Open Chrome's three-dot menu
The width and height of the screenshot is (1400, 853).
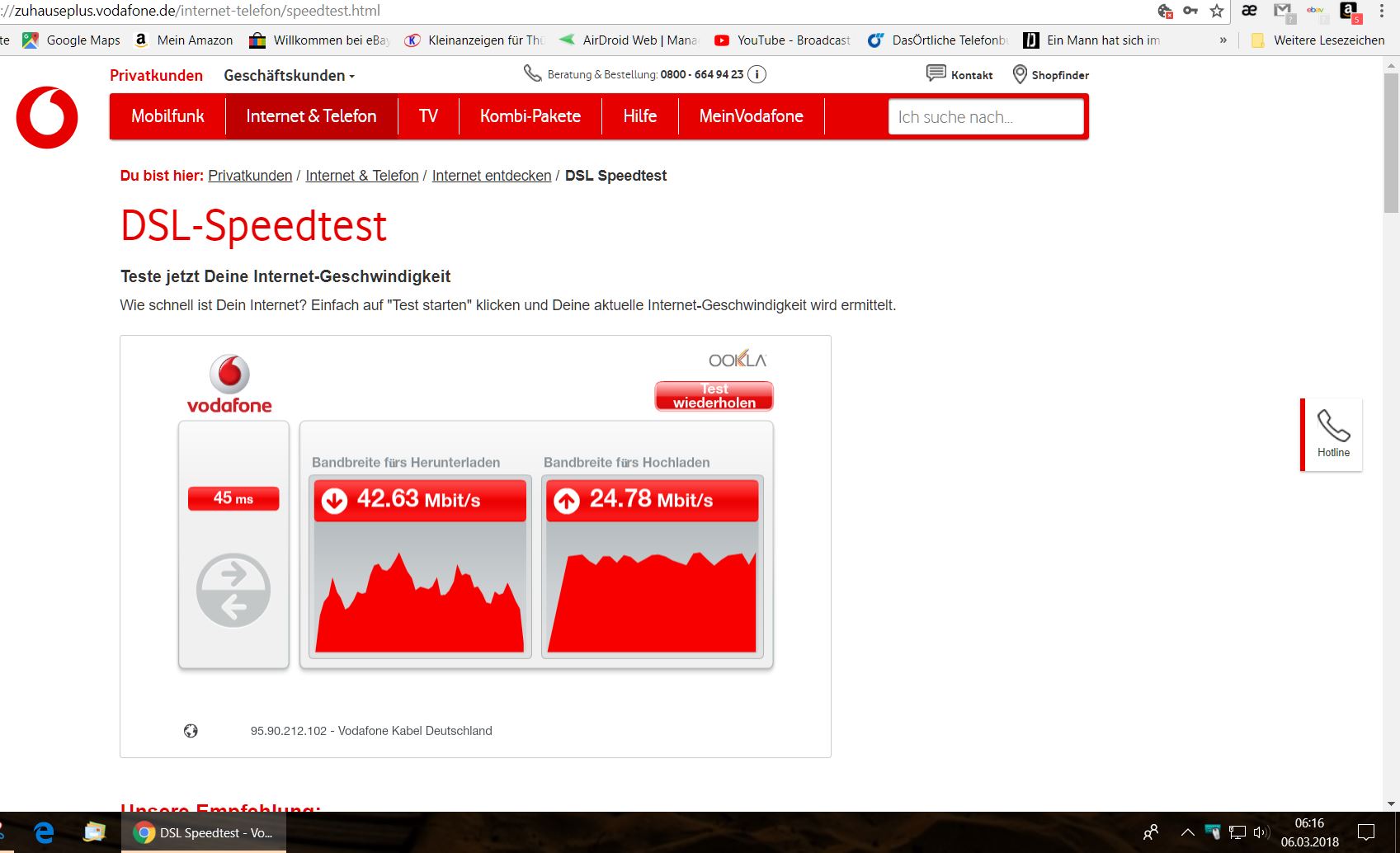1382,11
